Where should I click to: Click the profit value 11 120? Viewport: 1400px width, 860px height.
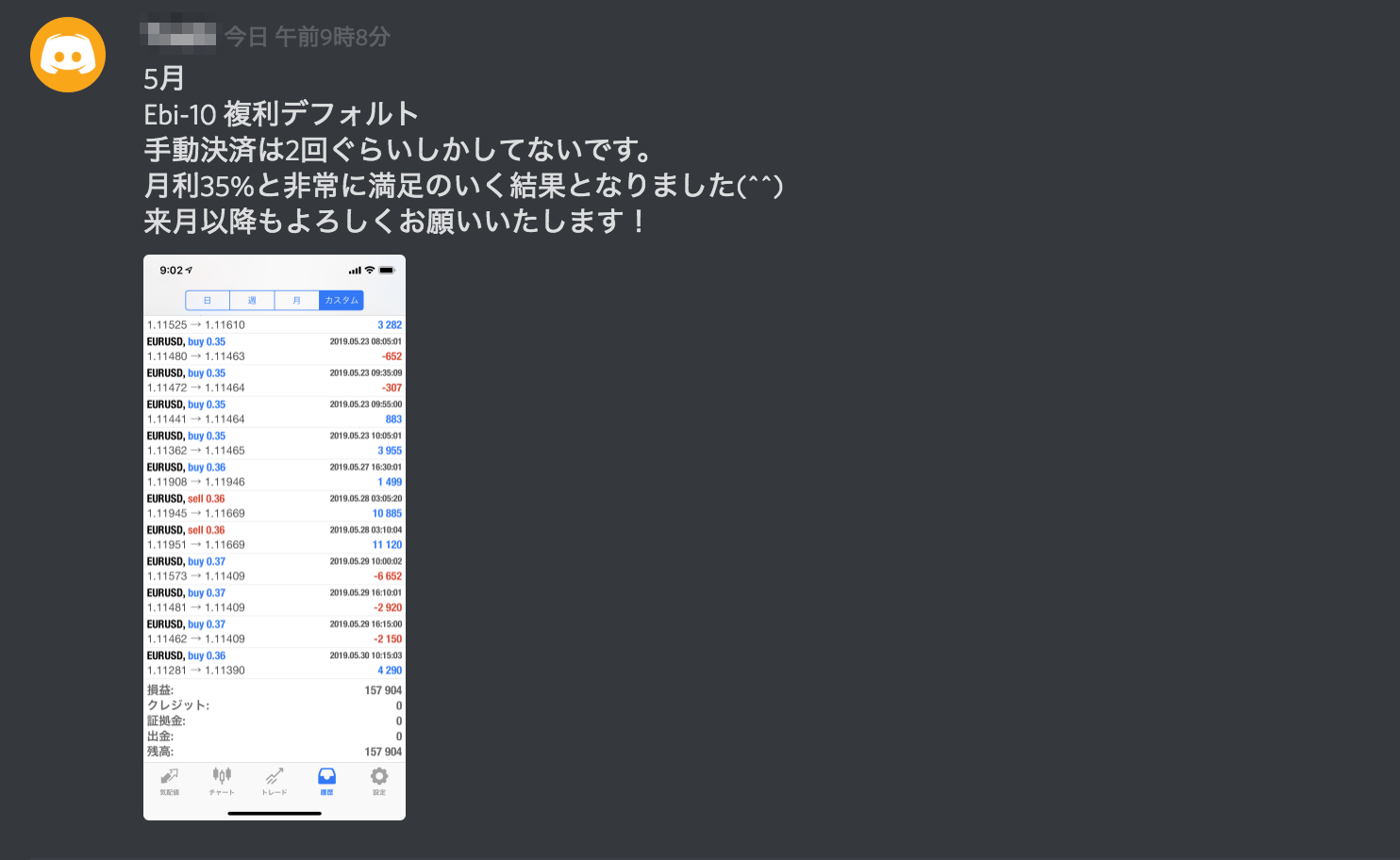coord(387,545)
